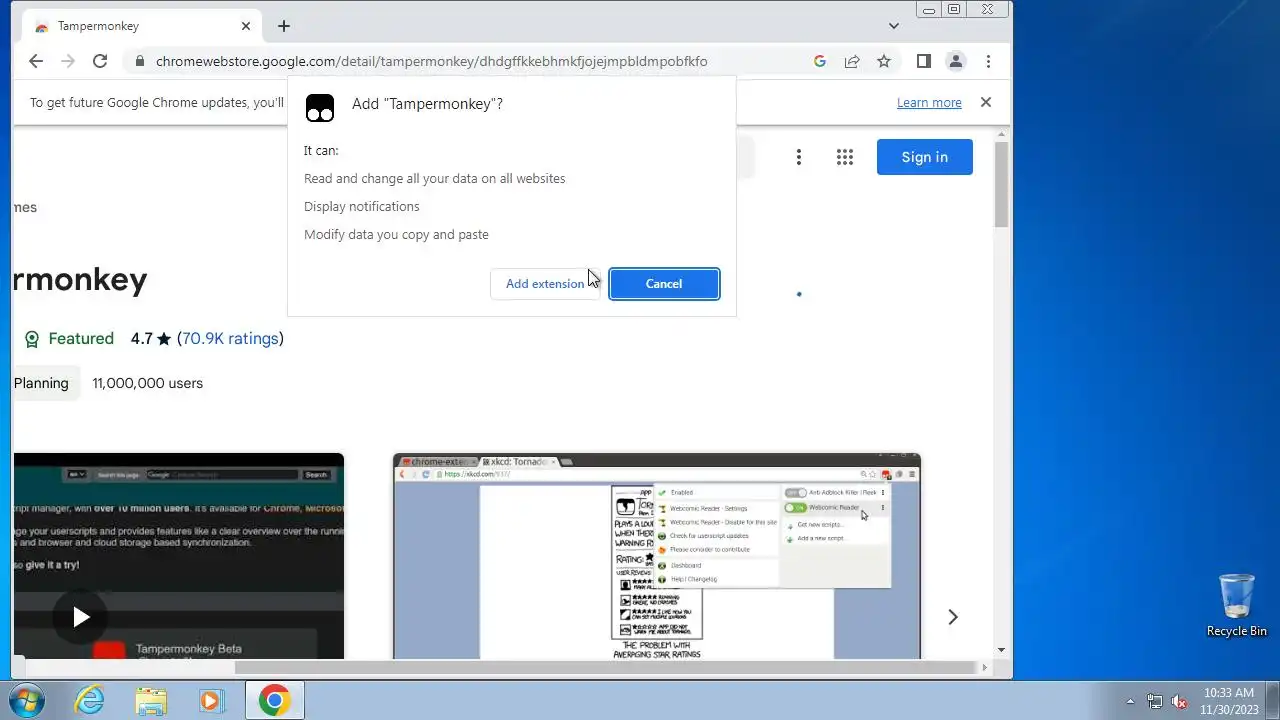Expand the tab search dropdown arrow
Image resolution: width=1280 pixels, height=720 pixels.
pyautogui.click(x=894, y=26)
